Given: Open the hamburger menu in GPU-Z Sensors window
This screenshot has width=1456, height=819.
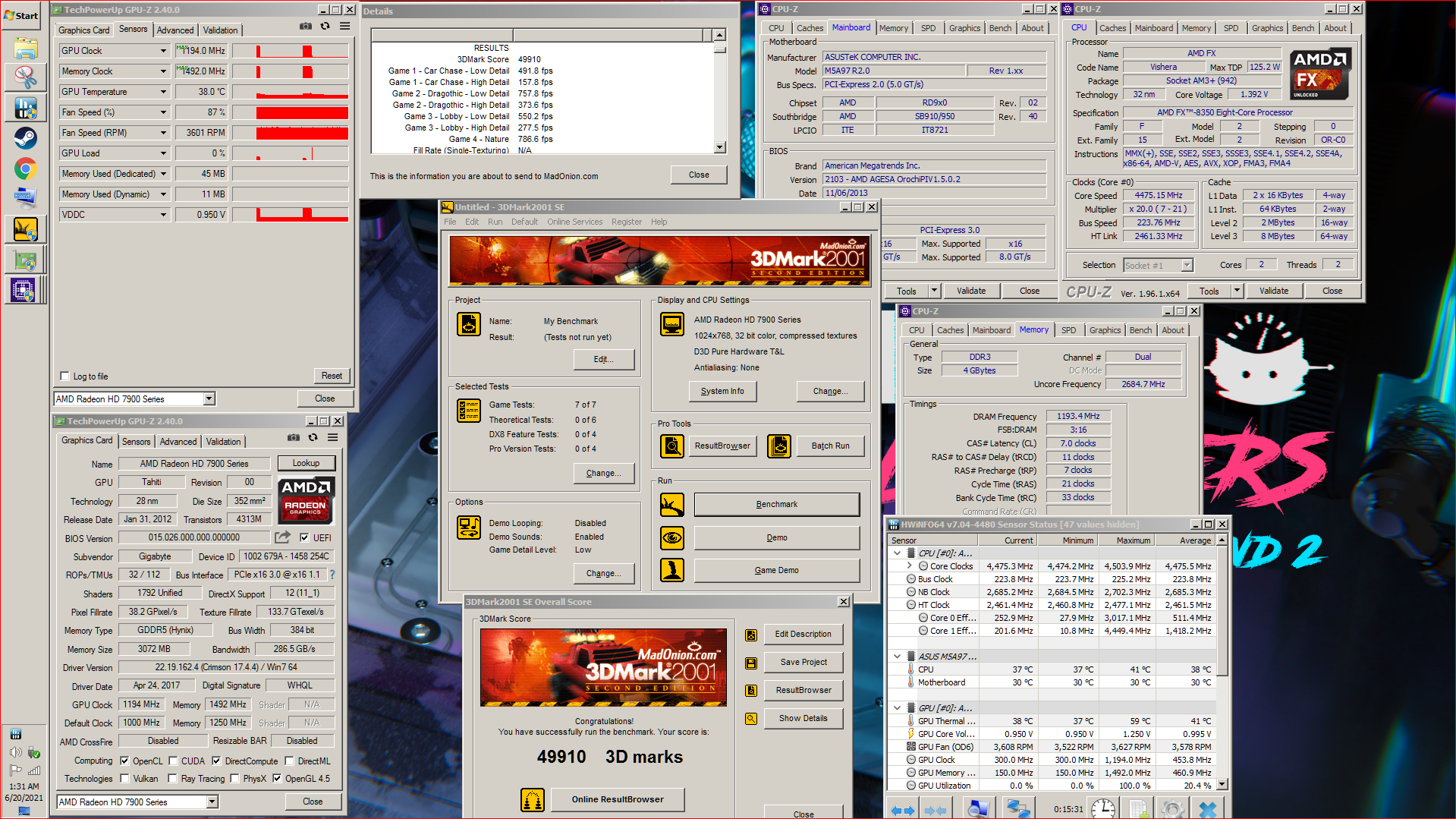Looking at the screenshot, I should (x=344, y=27).
